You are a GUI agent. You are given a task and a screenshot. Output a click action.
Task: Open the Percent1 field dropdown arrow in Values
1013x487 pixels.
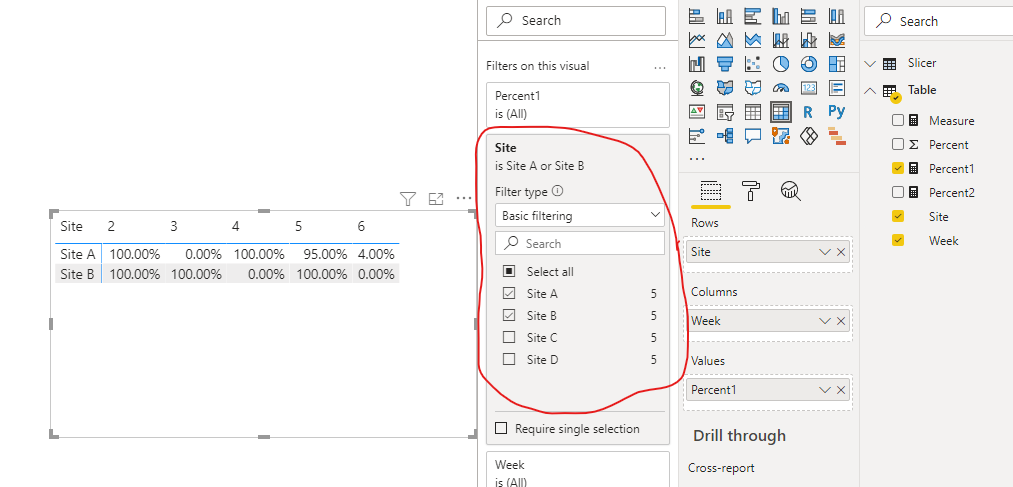click(824, 390)
